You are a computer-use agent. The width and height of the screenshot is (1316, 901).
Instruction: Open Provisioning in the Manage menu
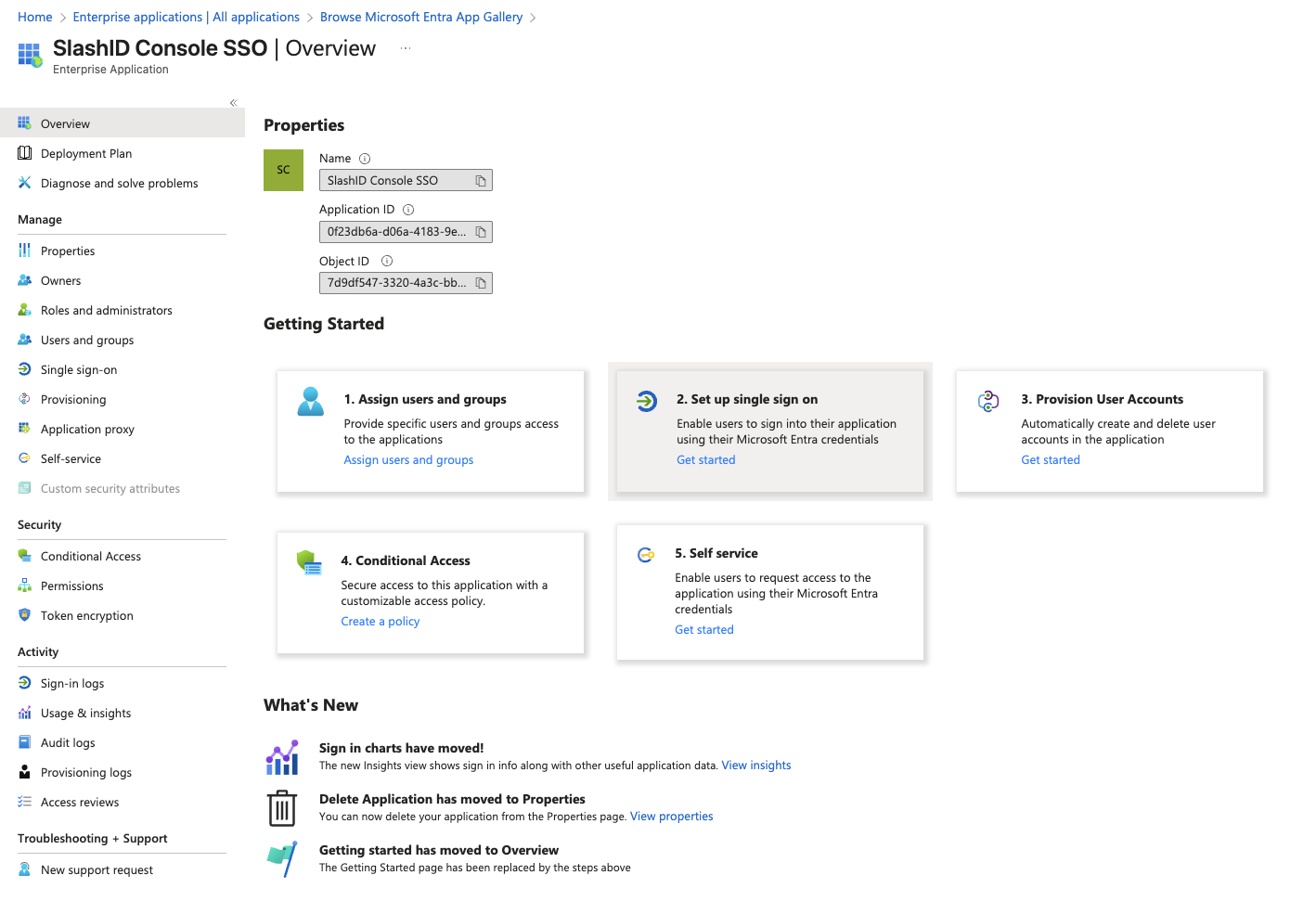[x=73, y=400]
